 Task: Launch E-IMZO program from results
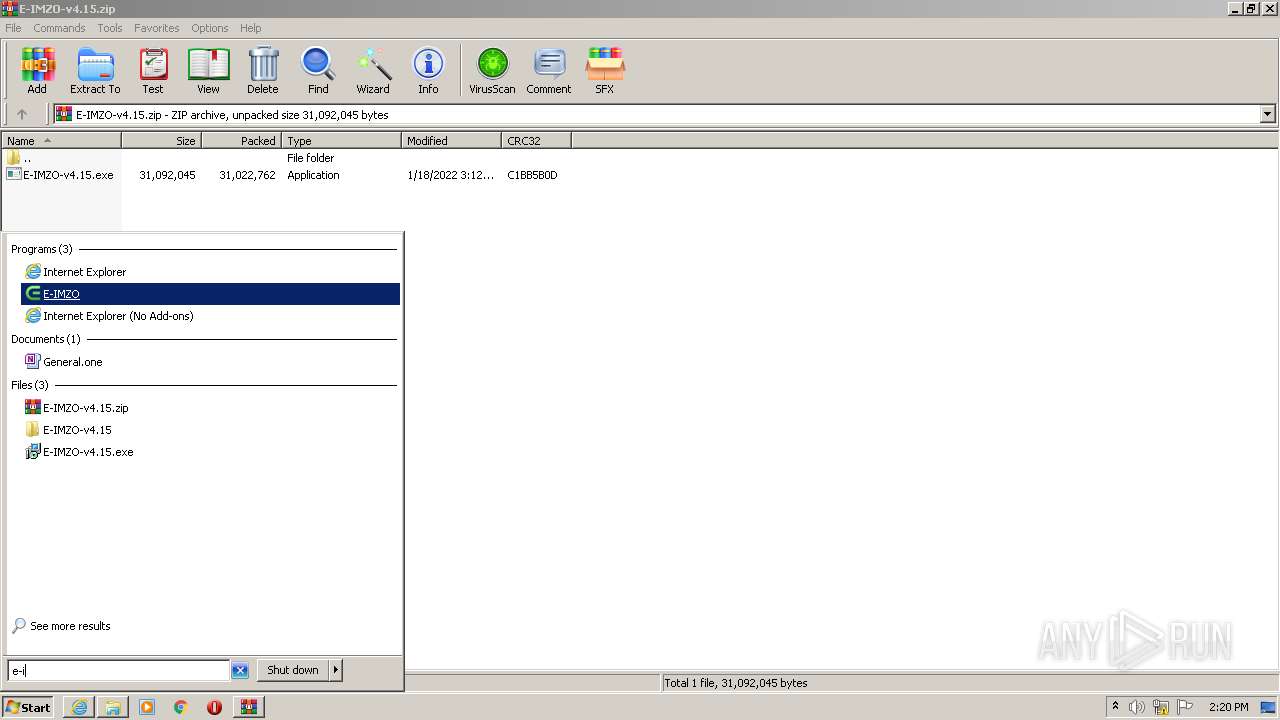pos(210,294)
